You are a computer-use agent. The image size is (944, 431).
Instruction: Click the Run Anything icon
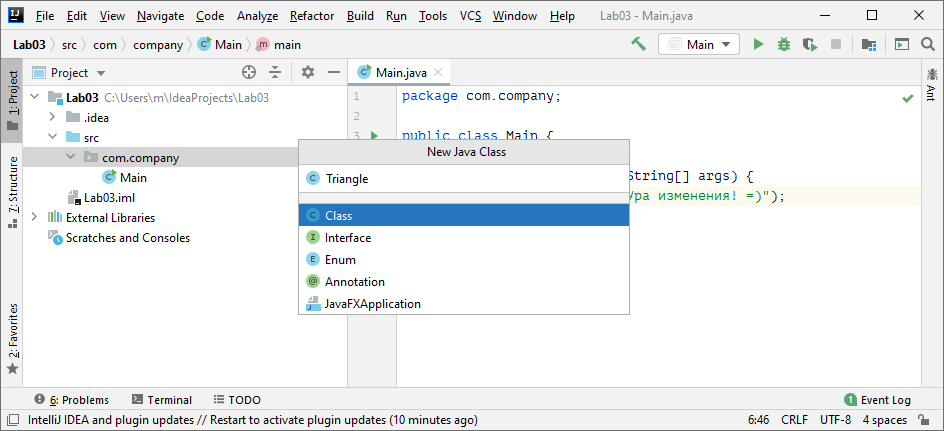click(x=901, y=45)
